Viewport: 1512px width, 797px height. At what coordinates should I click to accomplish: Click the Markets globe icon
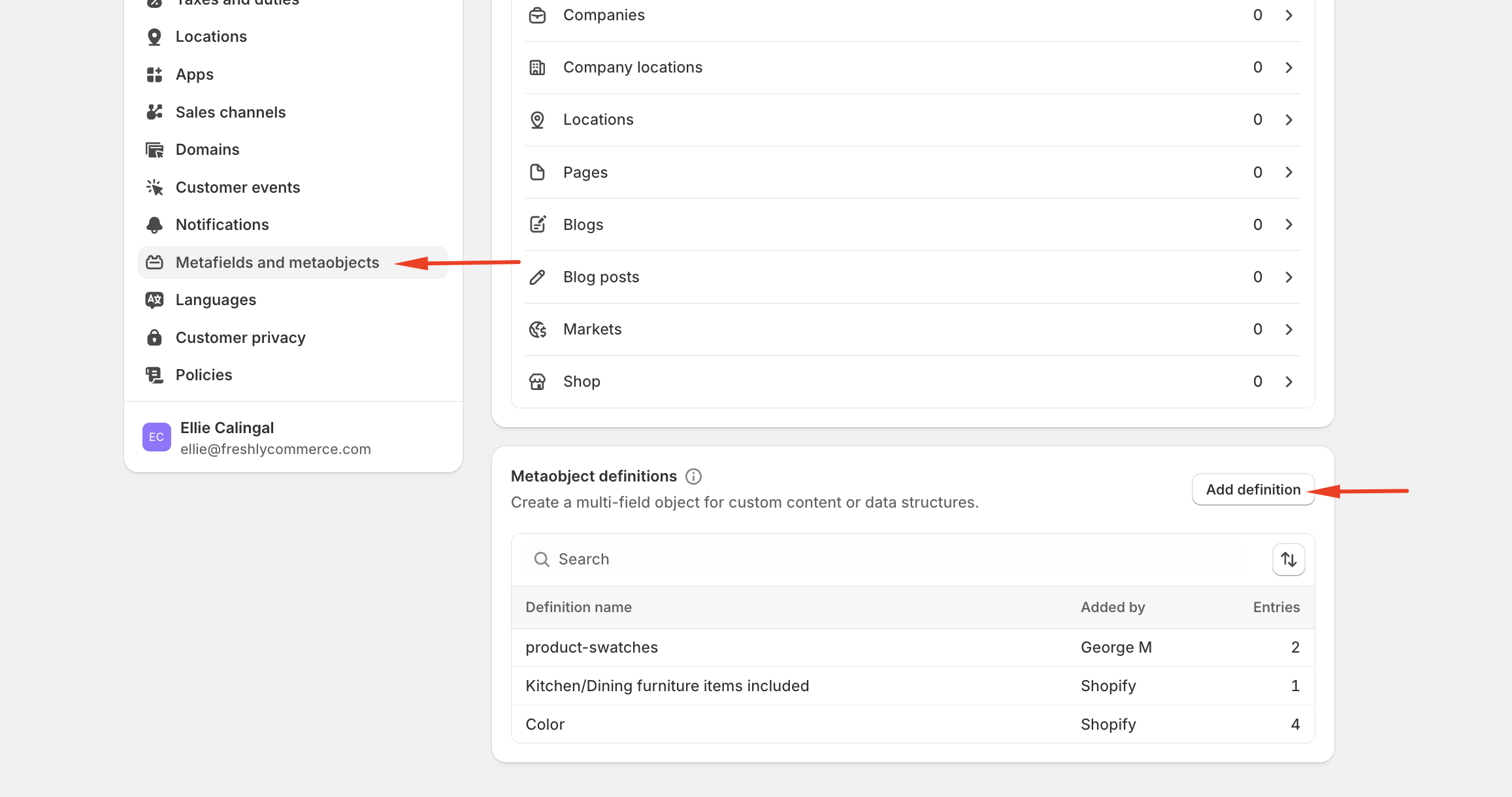(x=537, y=329)
